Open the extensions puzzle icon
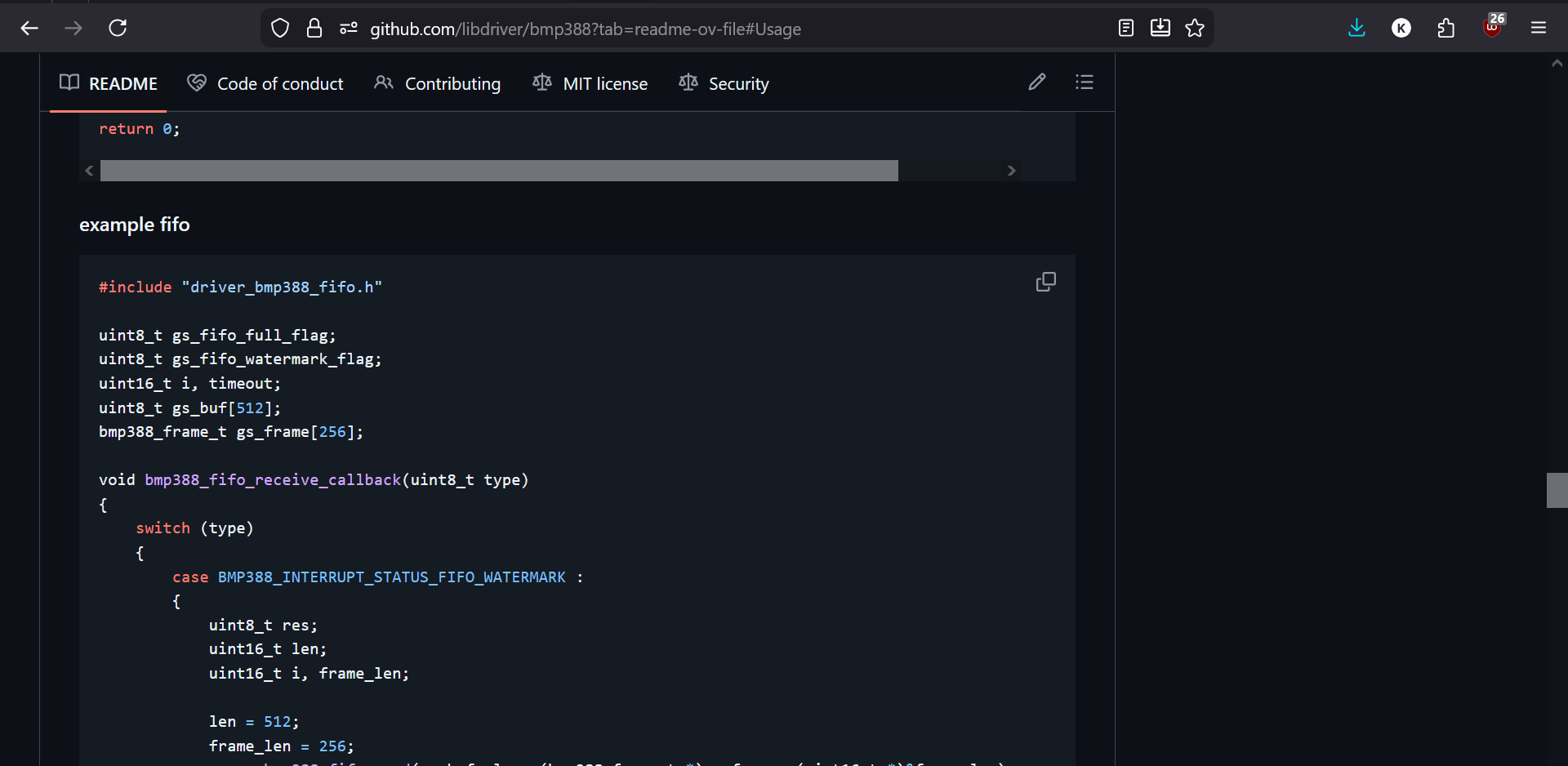1568x766 pixels. pos(1445,29)
